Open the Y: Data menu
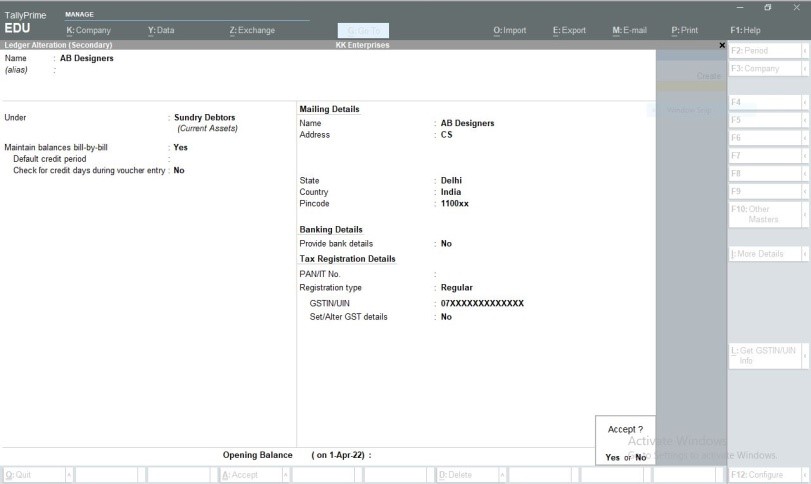The height and width of the screenshot is (484, 811). click(x=161, y=31)
